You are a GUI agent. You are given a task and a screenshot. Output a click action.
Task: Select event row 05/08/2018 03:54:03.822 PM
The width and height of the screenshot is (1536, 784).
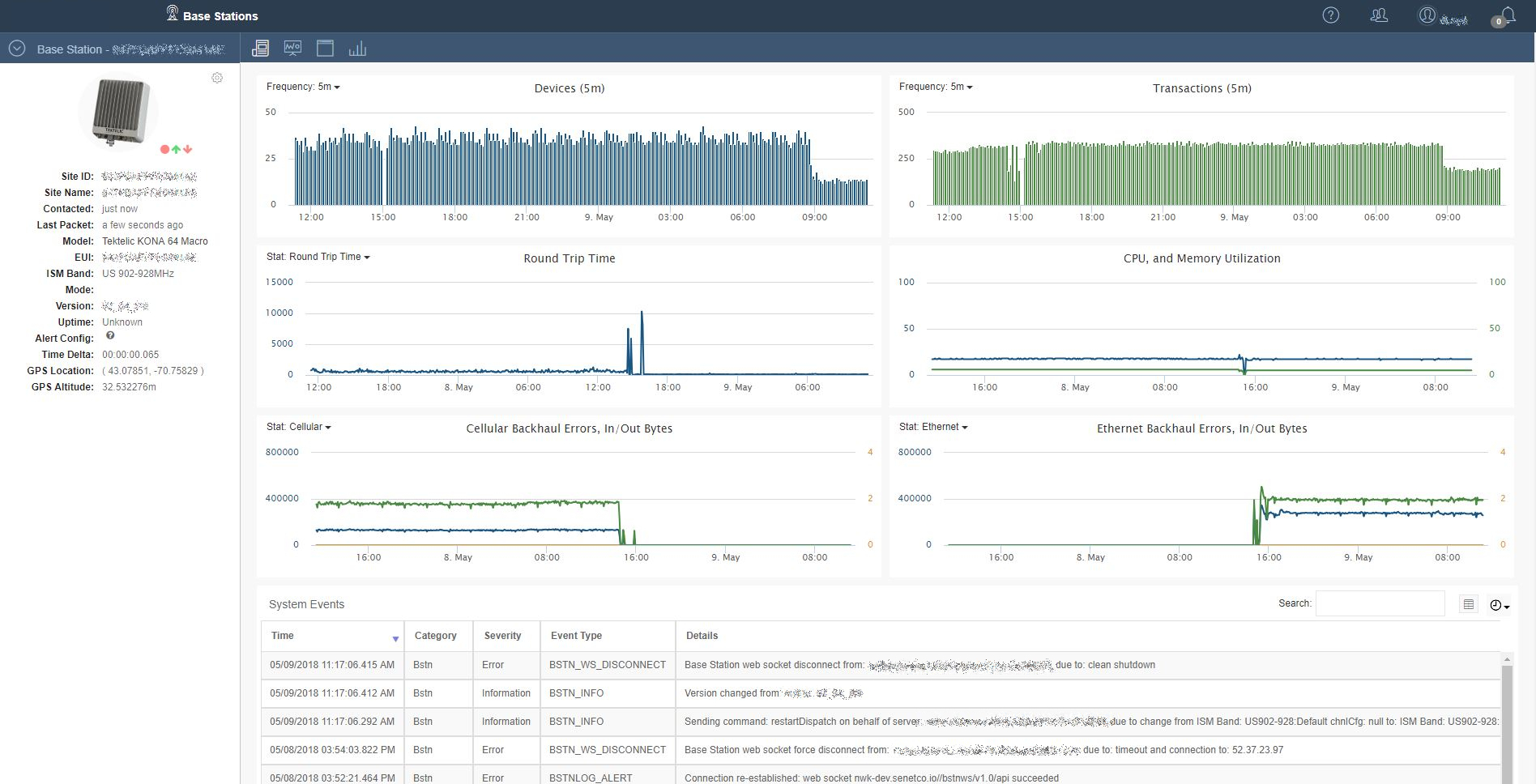pos(881,750)
